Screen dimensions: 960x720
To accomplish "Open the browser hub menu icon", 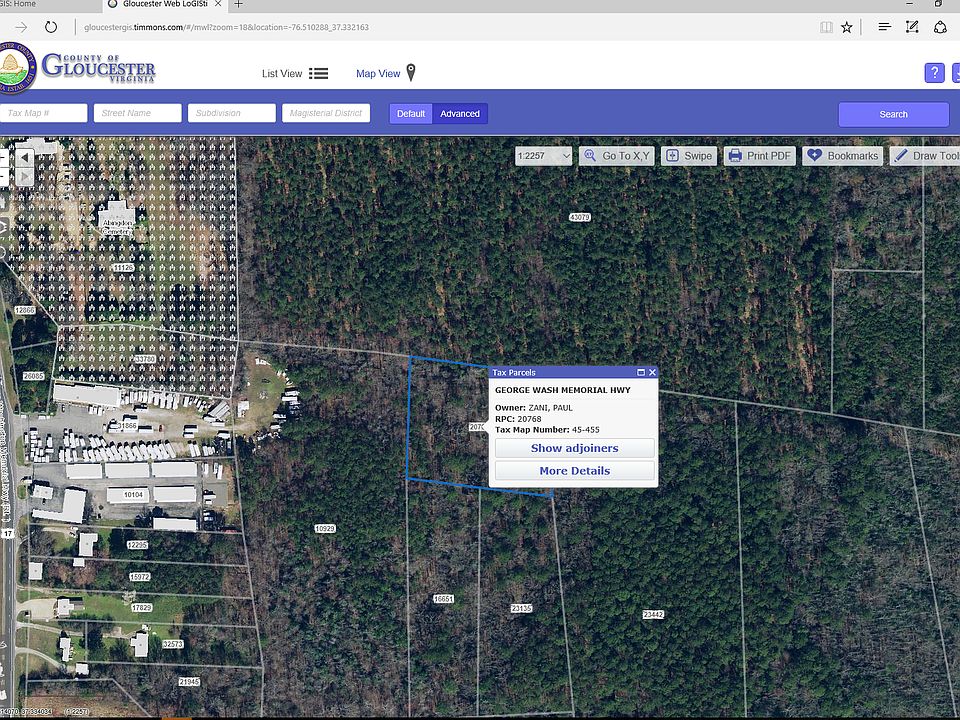I will point(884,27).
